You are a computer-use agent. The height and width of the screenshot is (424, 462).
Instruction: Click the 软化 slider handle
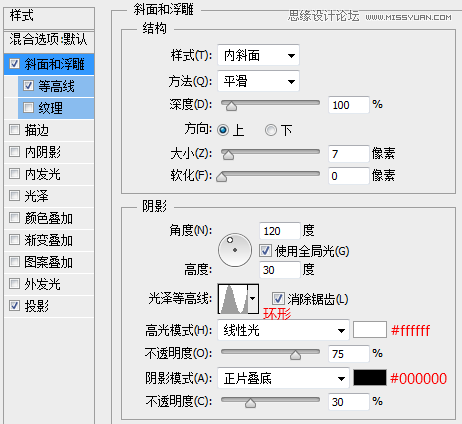click(x=221, y=177)
